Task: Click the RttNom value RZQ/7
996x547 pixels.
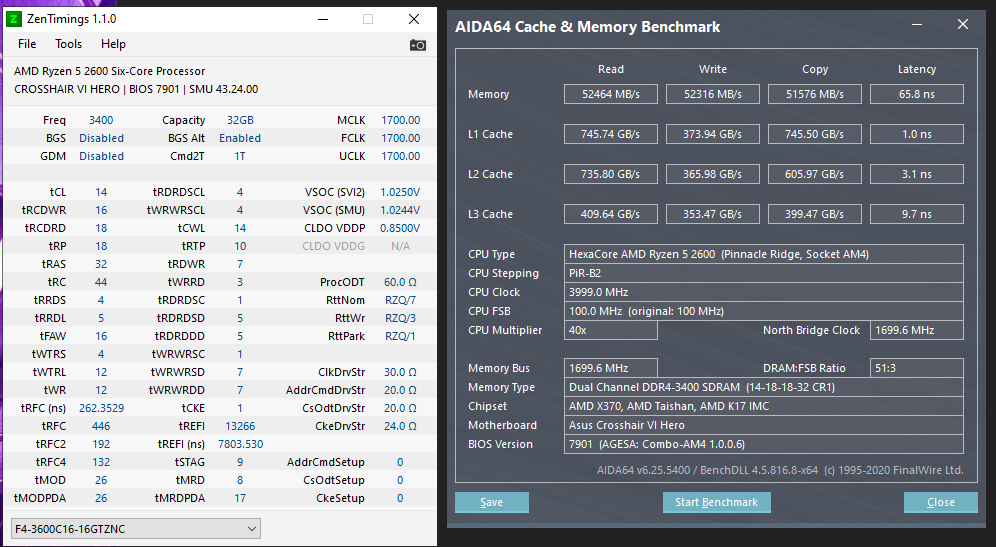Action: coord(400,300)
